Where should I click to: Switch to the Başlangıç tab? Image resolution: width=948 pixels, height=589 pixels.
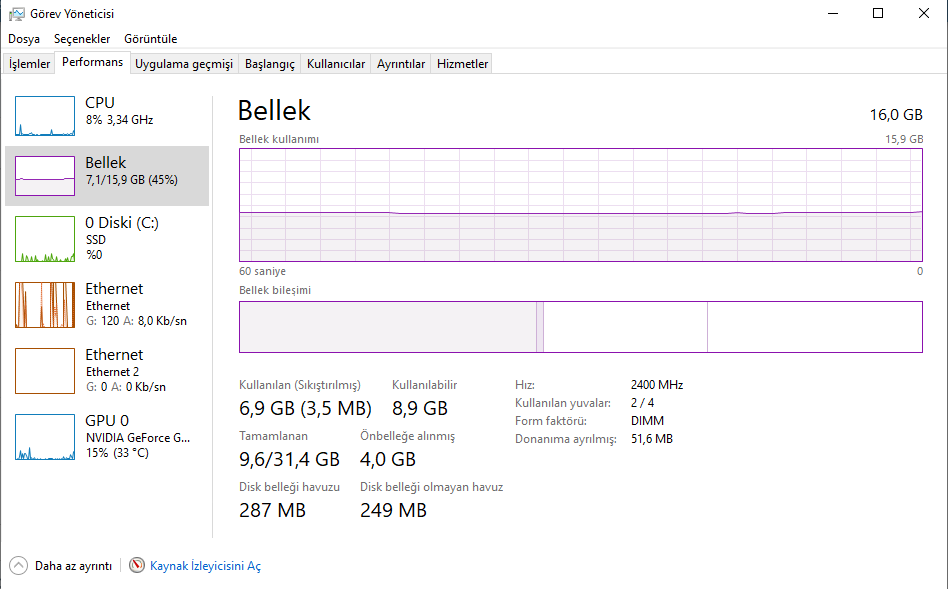point(270,64)
